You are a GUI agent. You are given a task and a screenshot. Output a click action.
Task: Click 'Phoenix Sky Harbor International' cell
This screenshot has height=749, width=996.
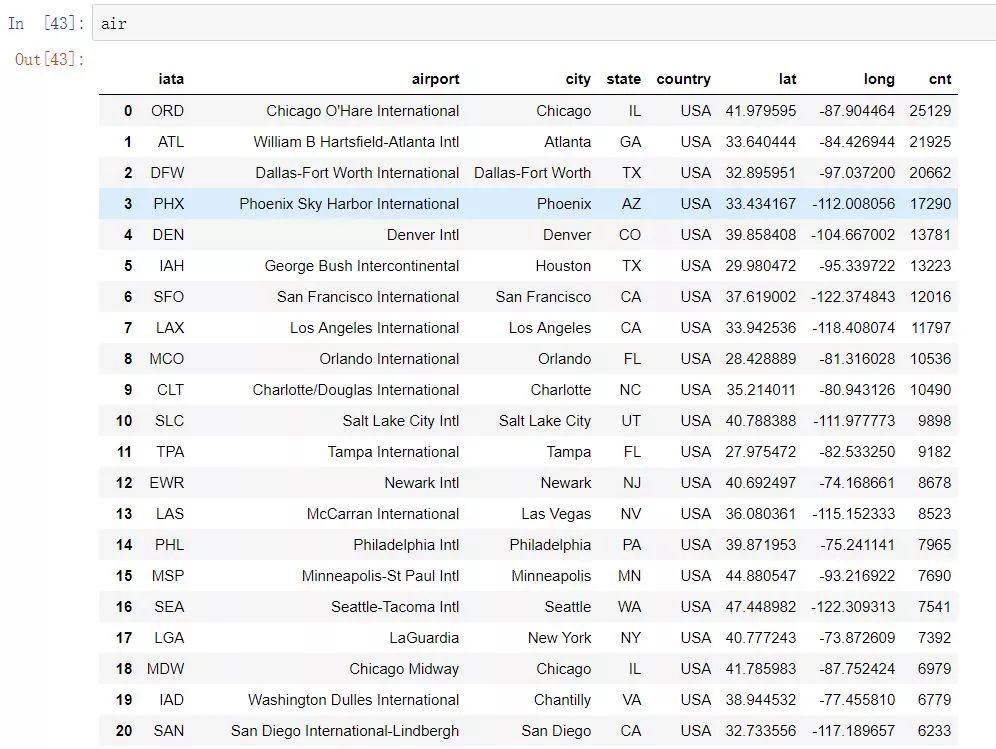tap(349, 204)
